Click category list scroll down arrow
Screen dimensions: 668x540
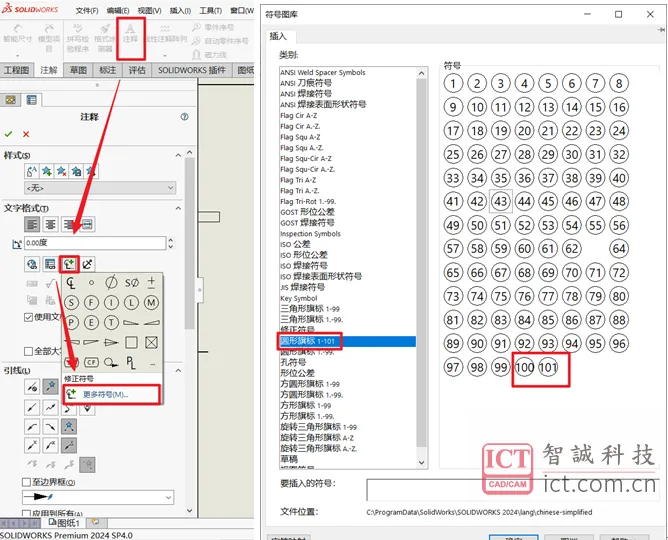pyautogui.click(x=421, y=463)
